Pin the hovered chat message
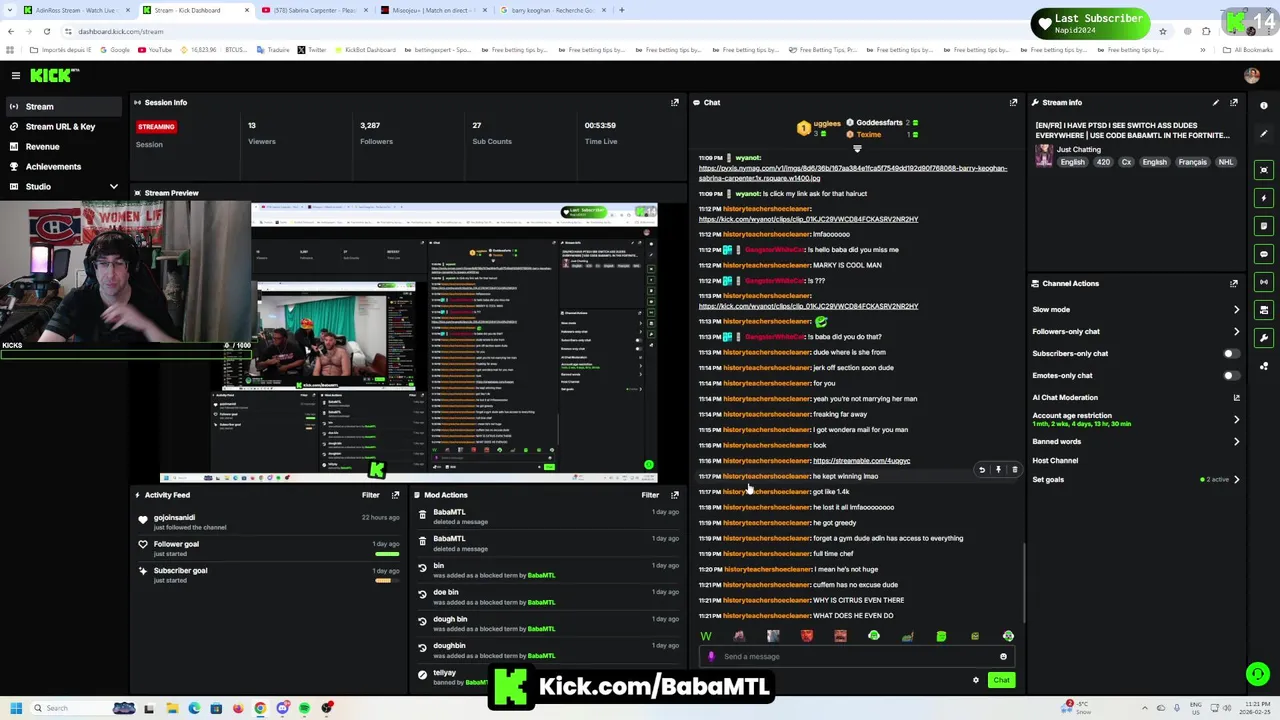 click(x=998, y=469)
